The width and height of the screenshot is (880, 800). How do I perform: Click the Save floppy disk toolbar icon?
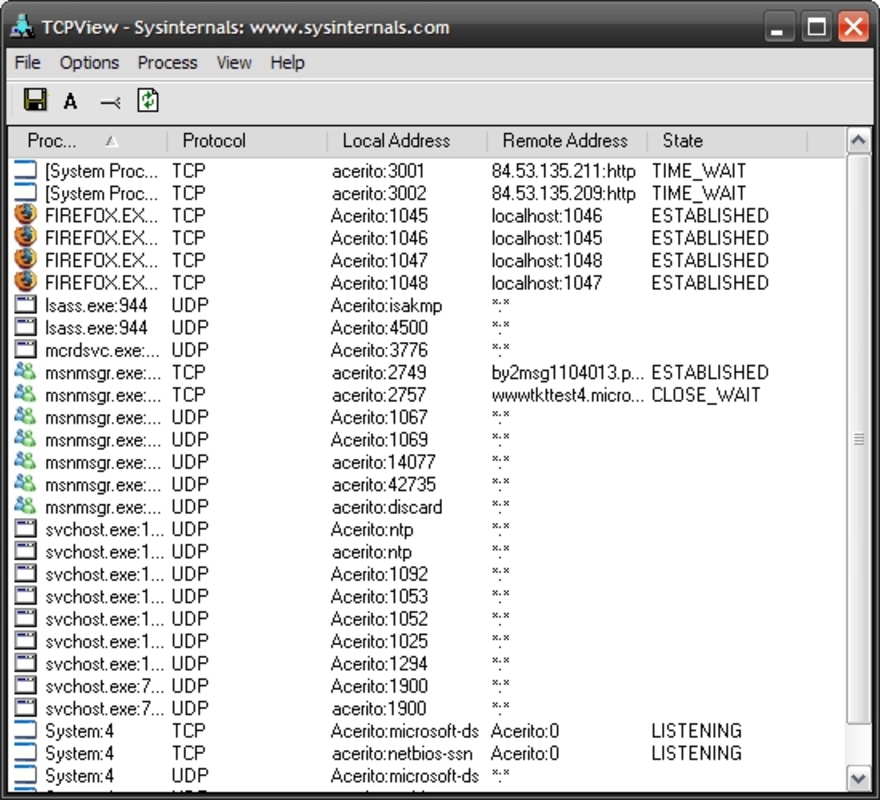click(x=35, y=100)
